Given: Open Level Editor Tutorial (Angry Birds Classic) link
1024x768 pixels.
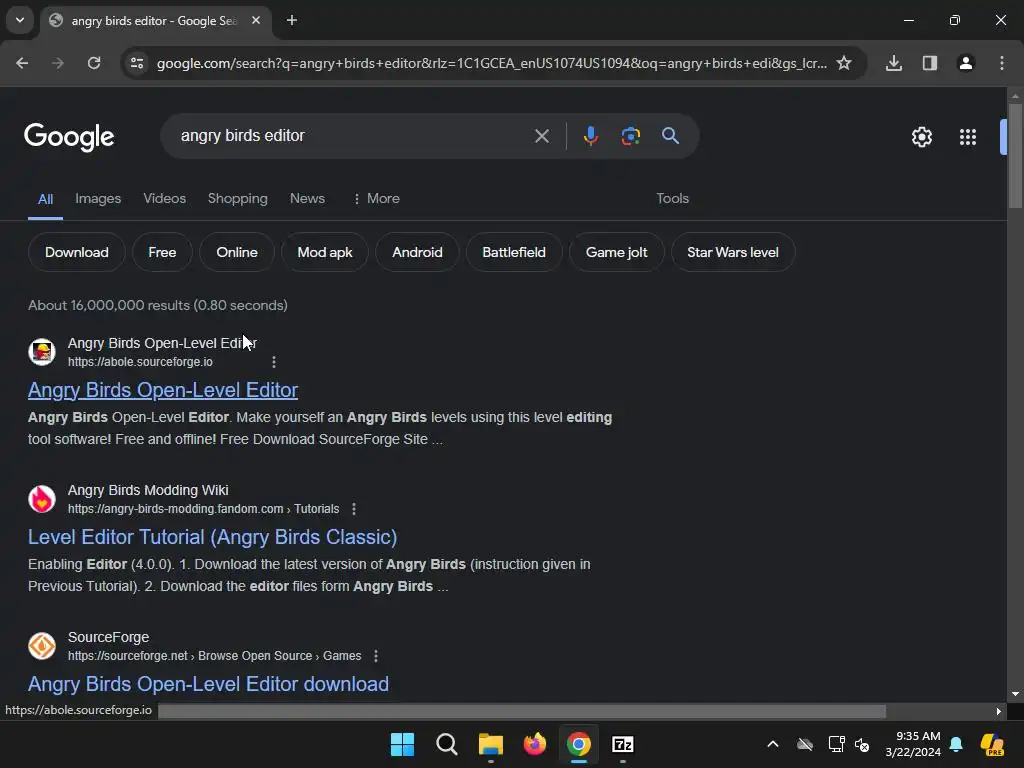Looking at the screenshot, I should coord(212,537).
